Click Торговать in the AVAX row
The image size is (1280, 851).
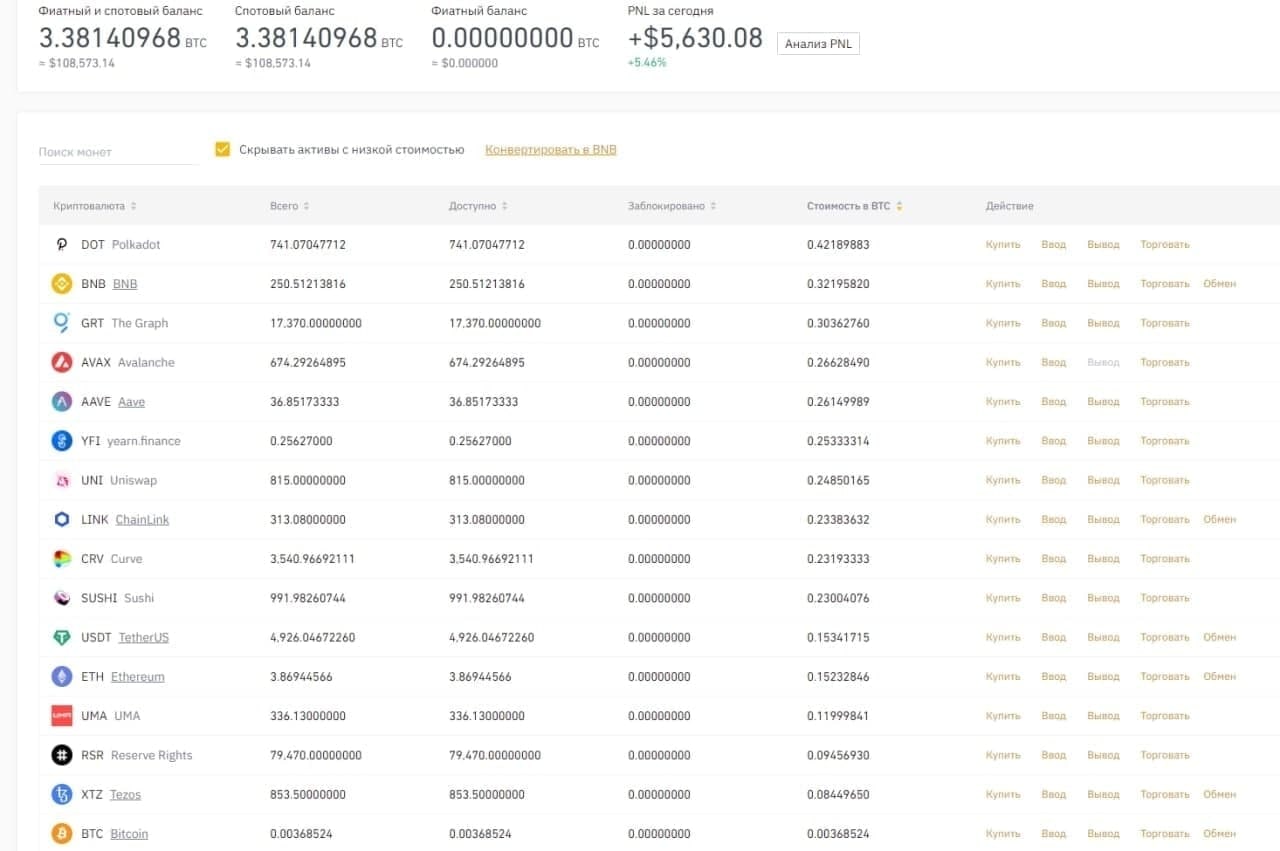(x=1165, y=362)
